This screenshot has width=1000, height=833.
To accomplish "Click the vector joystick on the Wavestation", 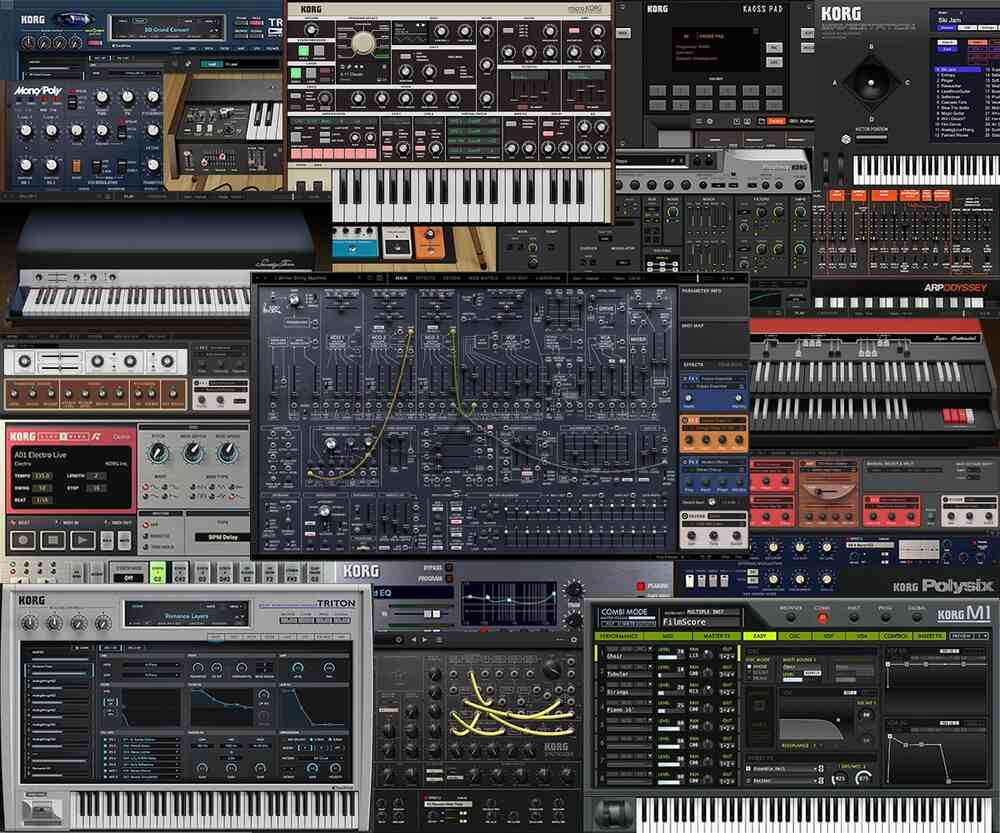I will pyautogui.click(x=872, y=82).
